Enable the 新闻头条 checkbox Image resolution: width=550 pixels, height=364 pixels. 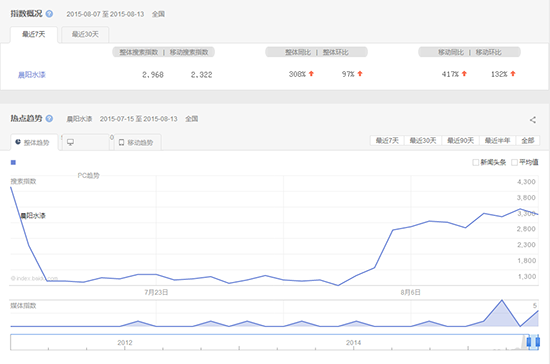coord(476,162)
